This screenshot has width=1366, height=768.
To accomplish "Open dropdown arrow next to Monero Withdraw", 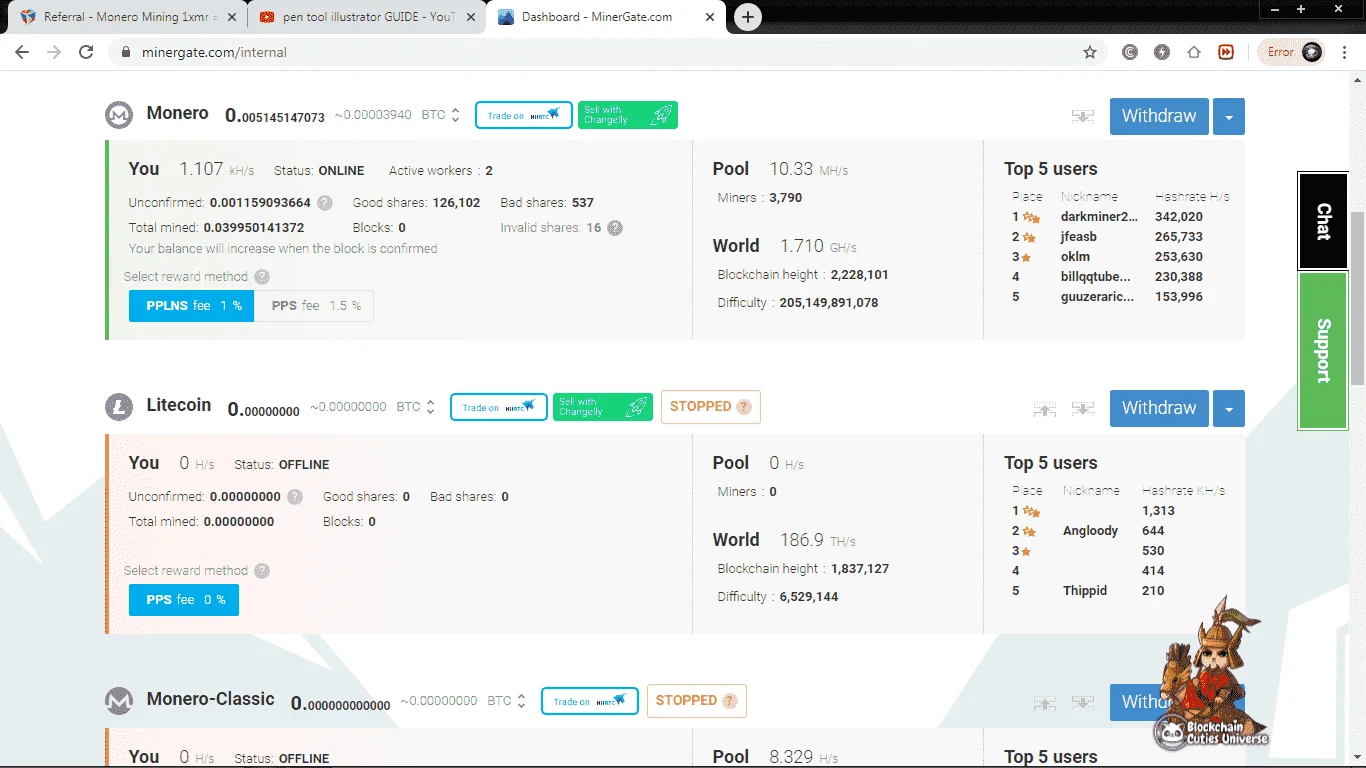I will [1229, 116].
